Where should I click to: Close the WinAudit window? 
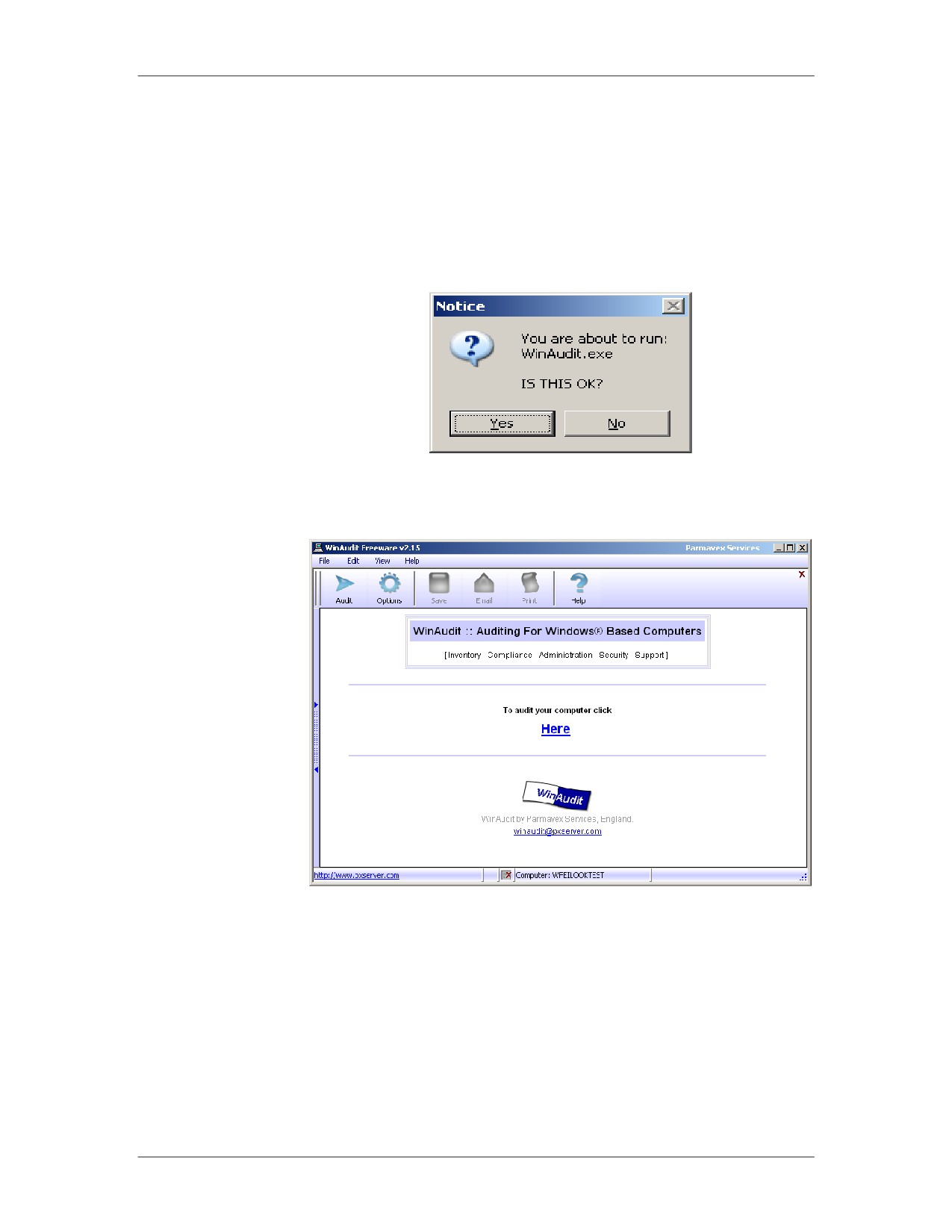(803, 548)
